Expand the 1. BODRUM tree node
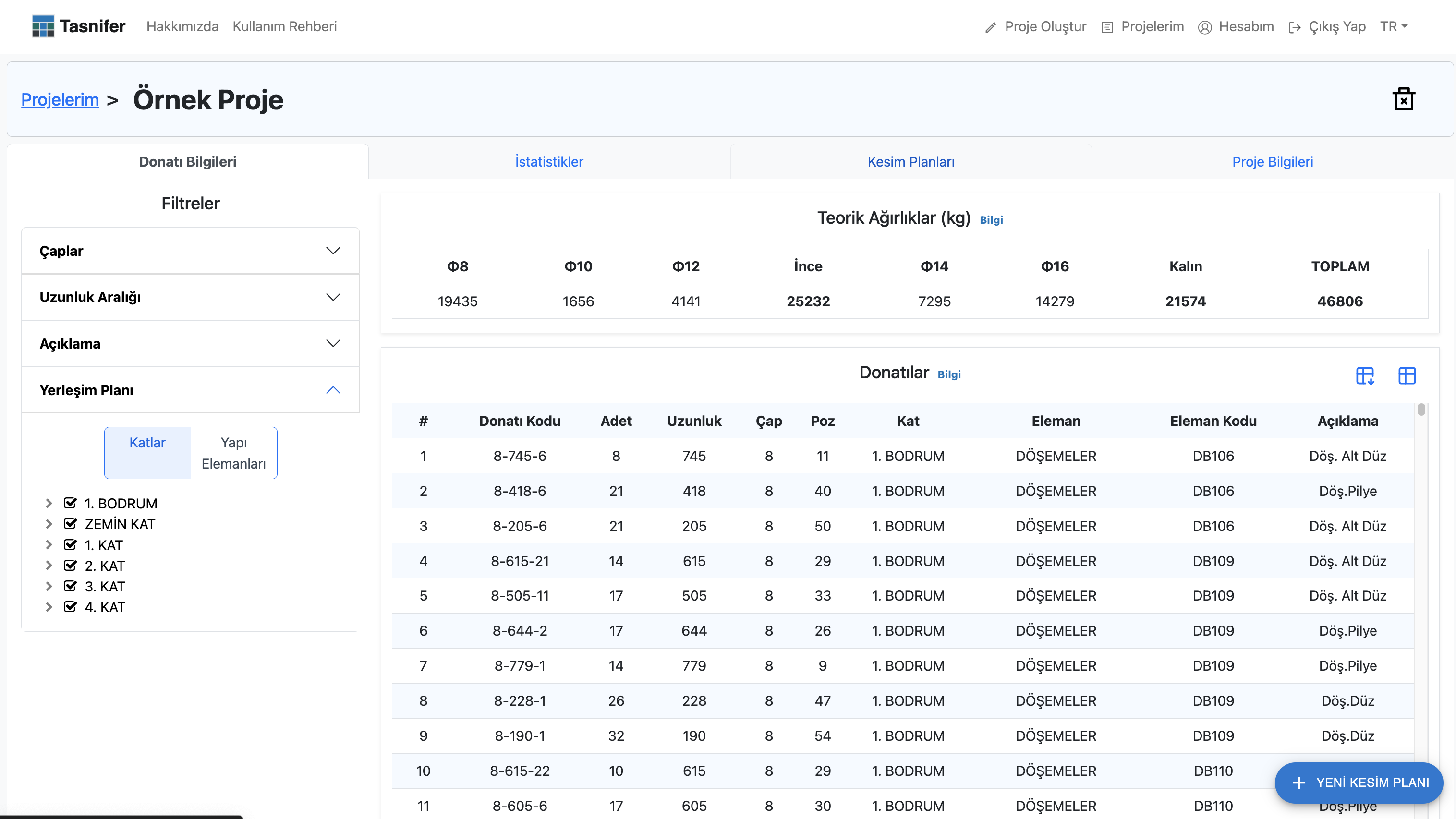This screenshot has width=1456, height=819. 49,503
